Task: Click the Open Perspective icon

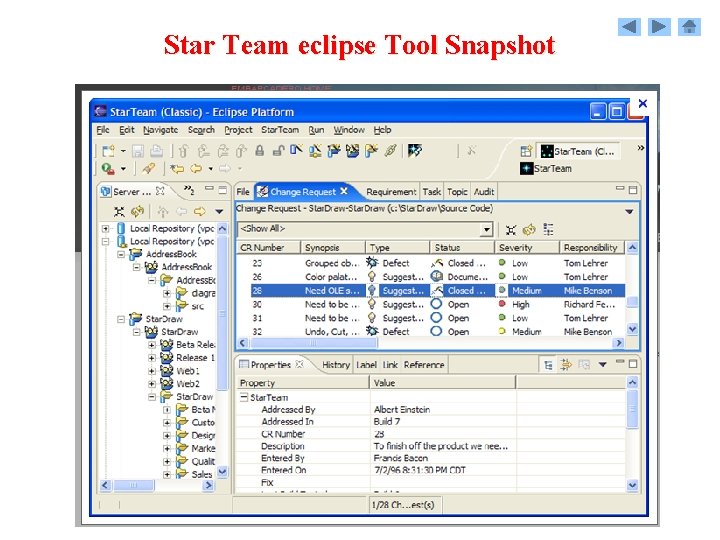Action: (x=526, y=151)
